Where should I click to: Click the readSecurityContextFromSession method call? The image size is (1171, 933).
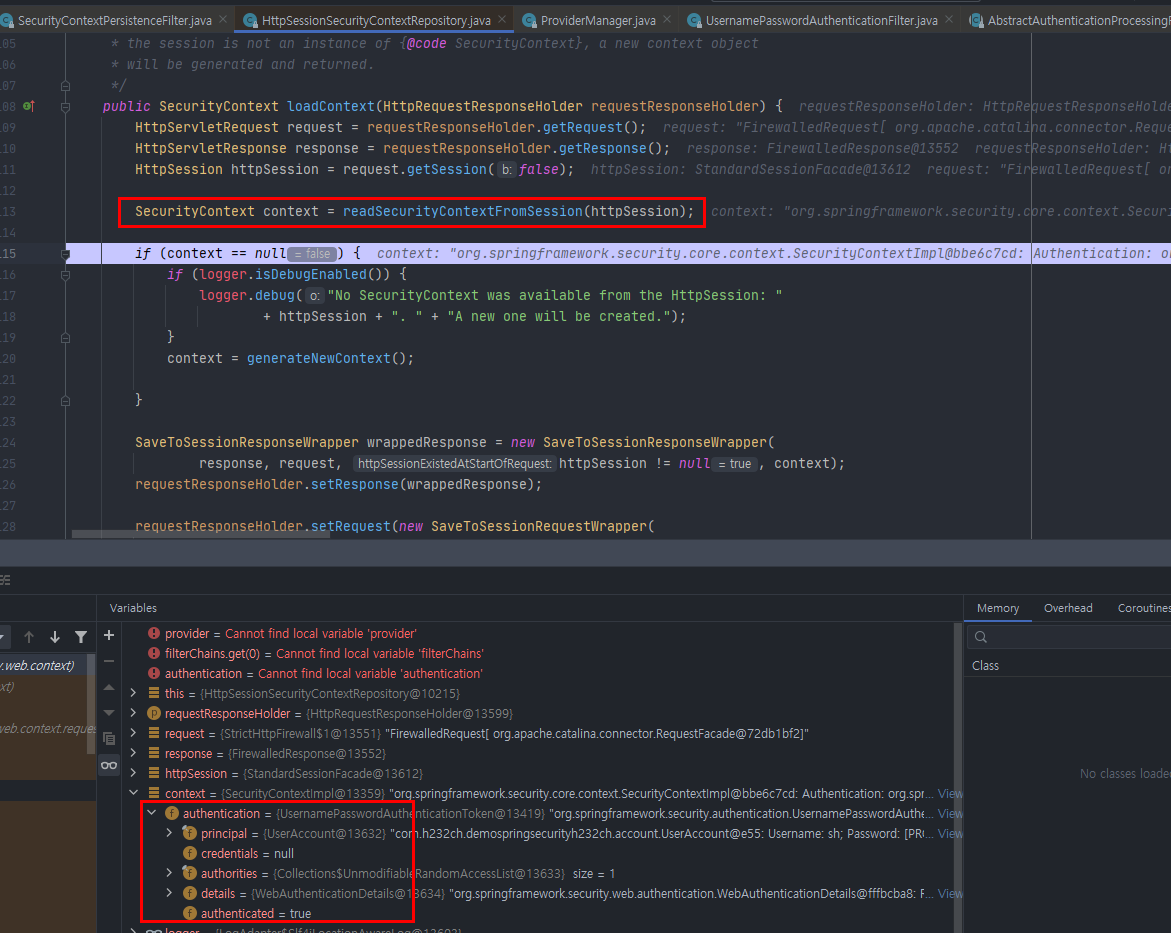462,211
